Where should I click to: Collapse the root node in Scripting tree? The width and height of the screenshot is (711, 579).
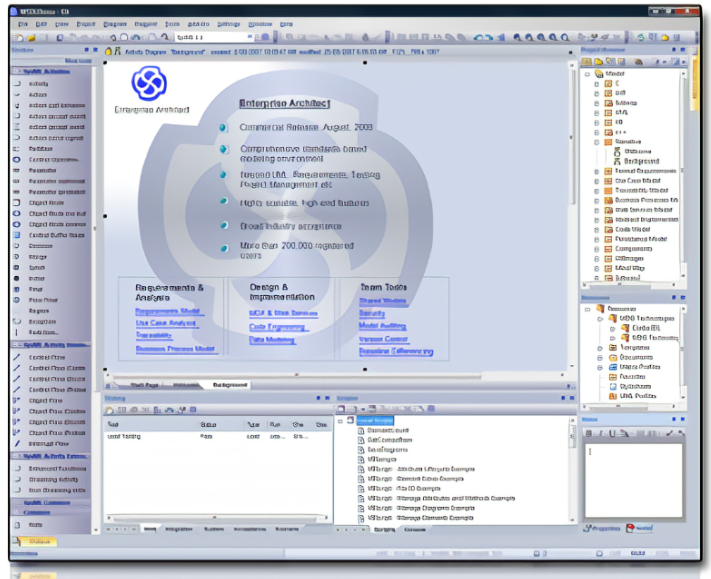(341, 421)
